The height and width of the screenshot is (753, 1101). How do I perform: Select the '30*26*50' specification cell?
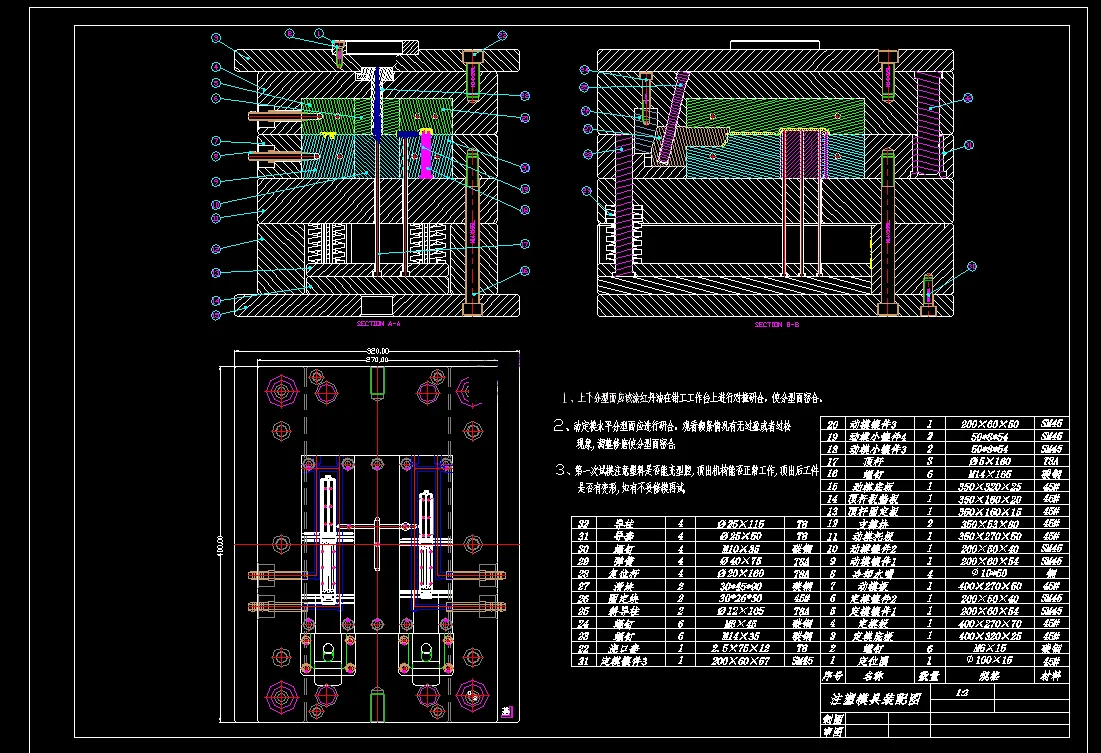(740, 598)
